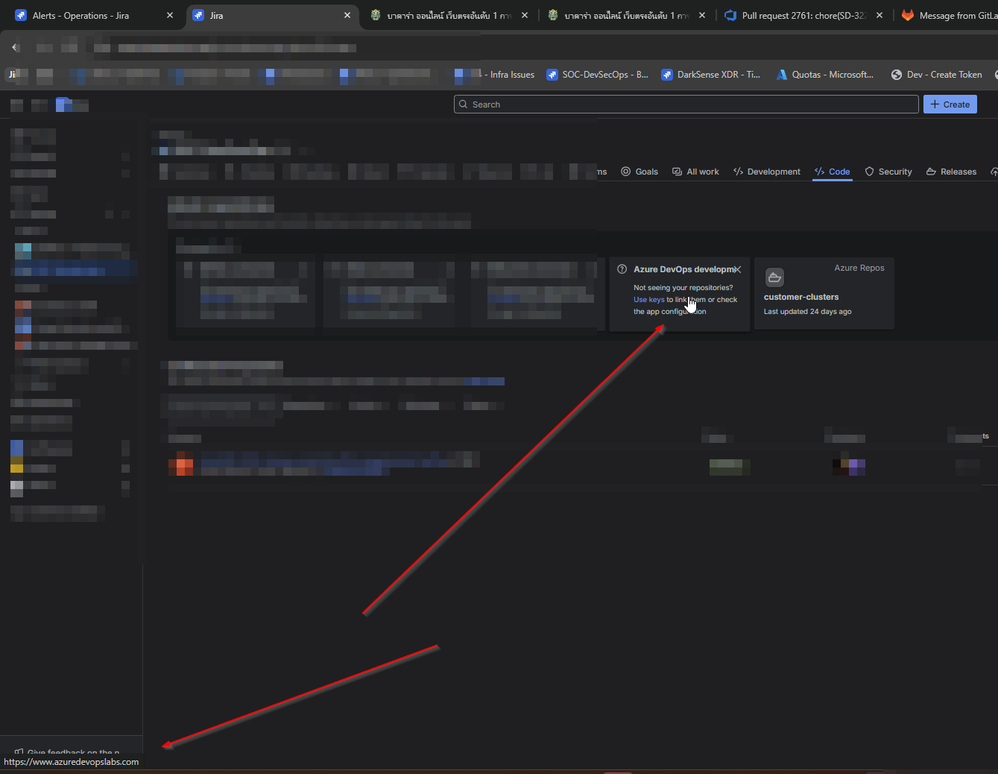This screenshot has width=998, height=774.
Task: Open the Security project tab
Action: click(889, 172)
